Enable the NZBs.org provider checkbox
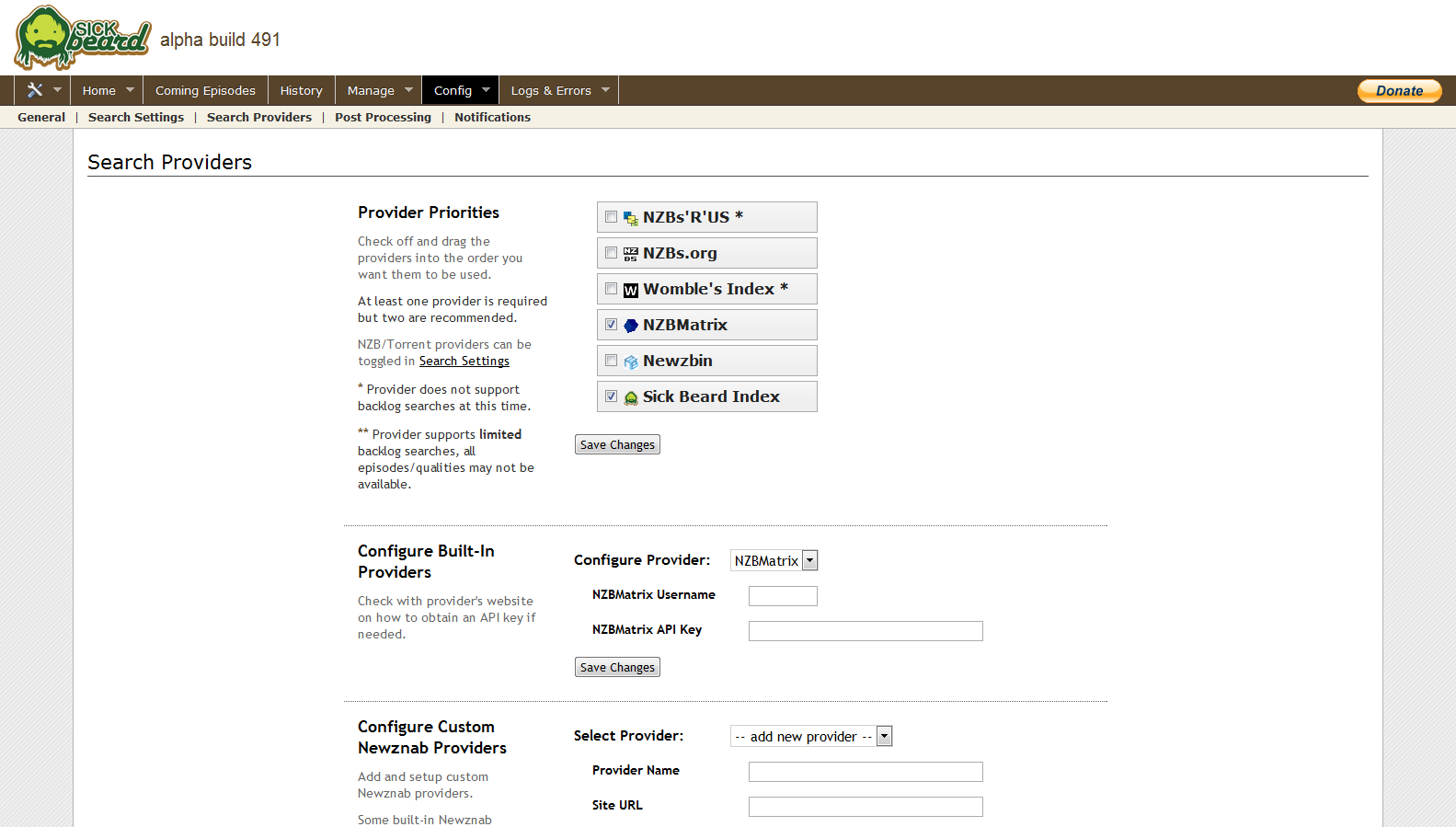 point(611,253)
